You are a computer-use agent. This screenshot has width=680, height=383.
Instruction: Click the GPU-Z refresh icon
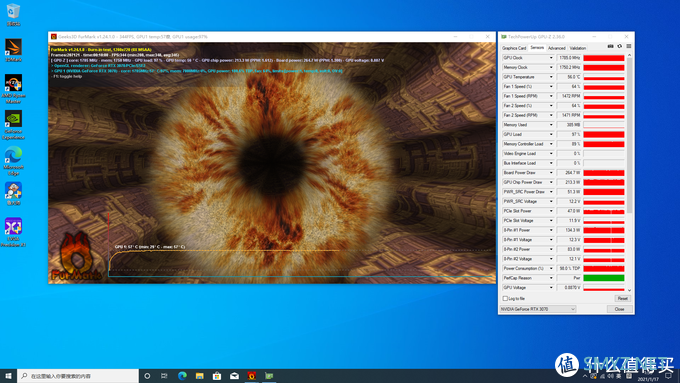pos(619,46)
